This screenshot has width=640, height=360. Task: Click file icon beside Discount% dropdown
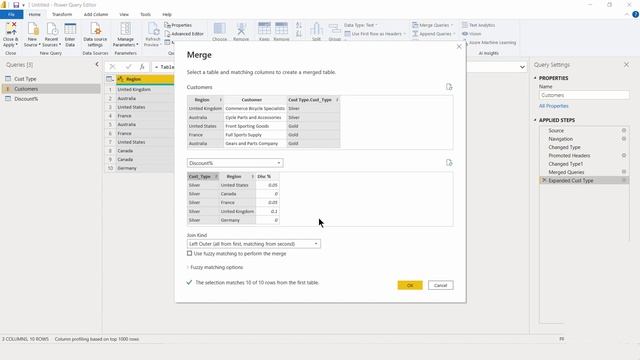pyautogui.click(x=449, y=163)
